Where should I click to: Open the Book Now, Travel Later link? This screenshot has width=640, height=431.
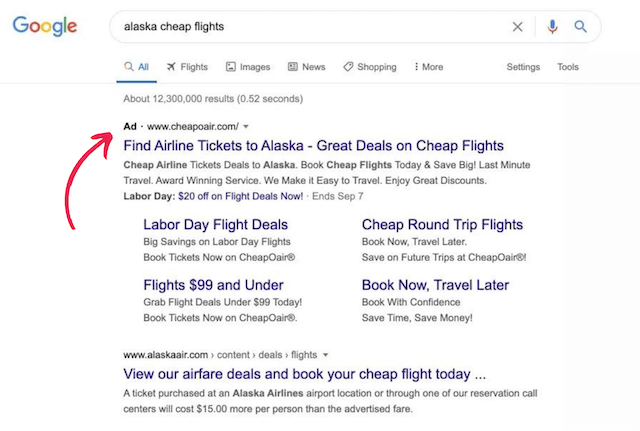pyautogui.click(x=435, y=285)
